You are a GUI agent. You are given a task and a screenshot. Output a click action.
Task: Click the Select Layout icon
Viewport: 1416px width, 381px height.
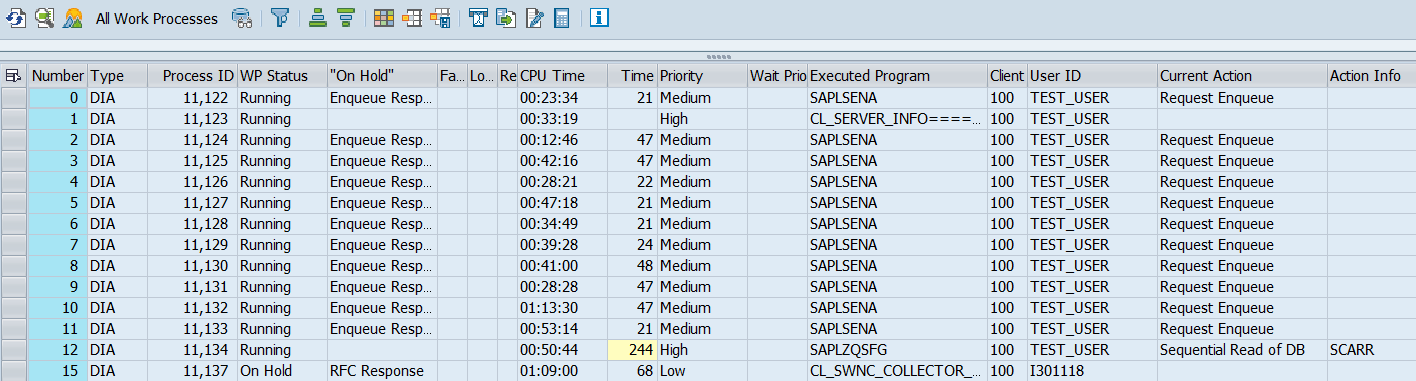tap(412, 18)
